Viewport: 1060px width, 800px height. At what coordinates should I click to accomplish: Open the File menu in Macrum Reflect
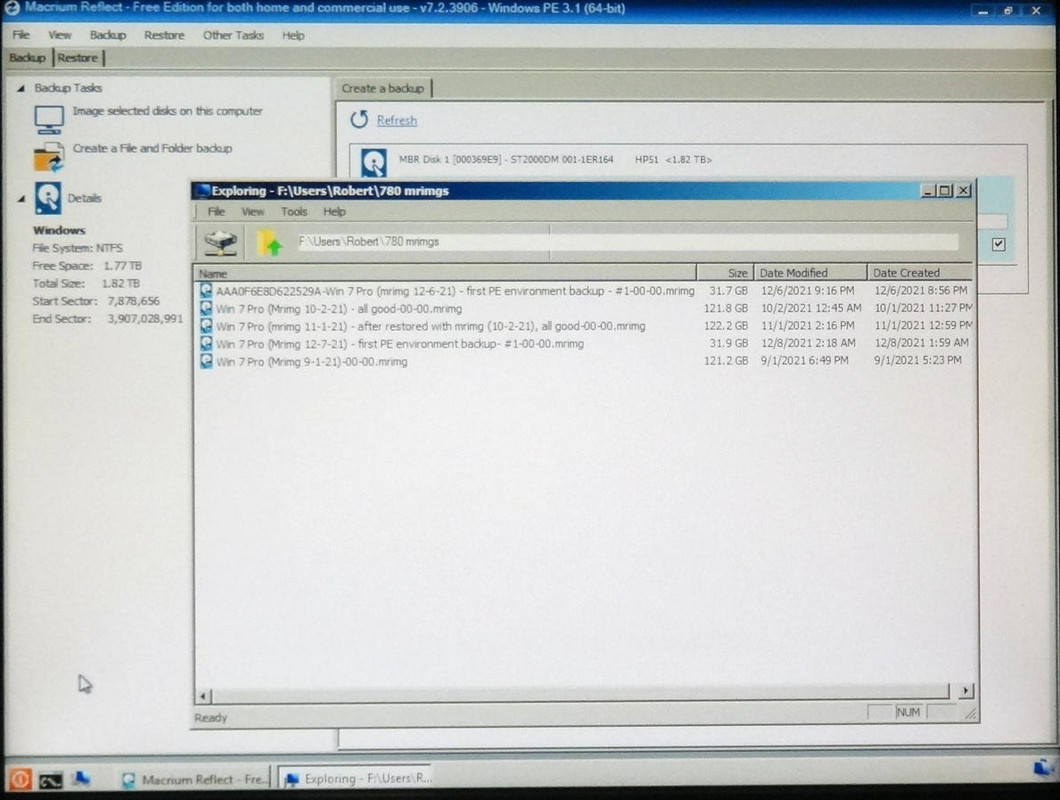[21, 35]
